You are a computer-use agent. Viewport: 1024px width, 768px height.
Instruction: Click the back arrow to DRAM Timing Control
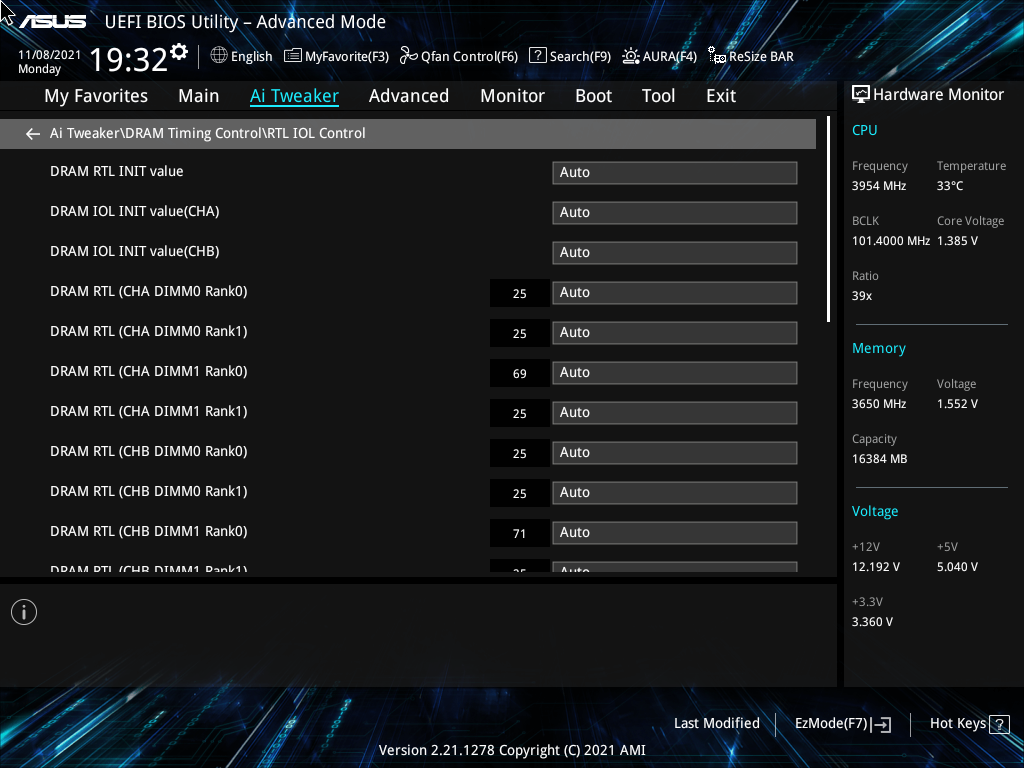33,134
